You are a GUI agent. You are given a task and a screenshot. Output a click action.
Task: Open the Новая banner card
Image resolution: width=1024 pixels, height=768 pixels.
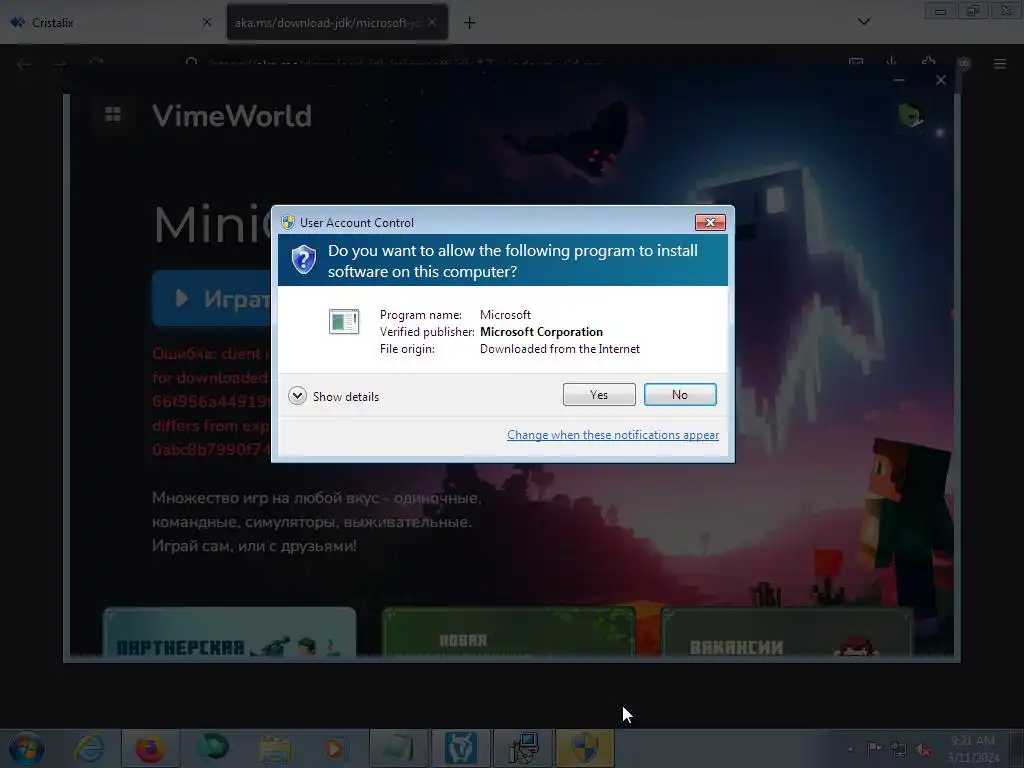coord(508,632)
